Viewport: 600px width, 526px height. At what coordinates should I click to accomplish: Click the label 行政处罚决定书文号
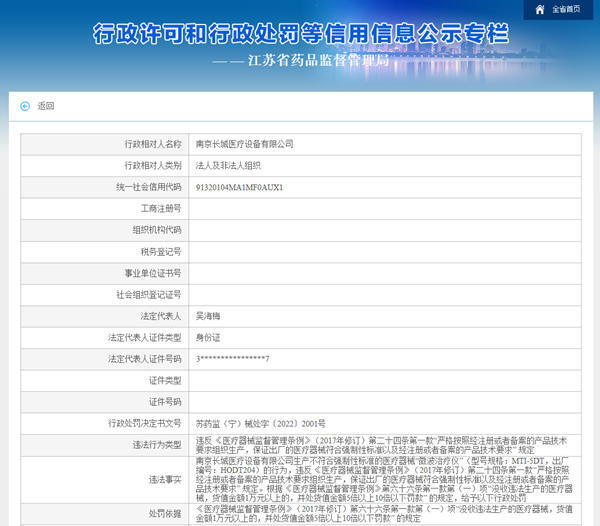point(145,423)
